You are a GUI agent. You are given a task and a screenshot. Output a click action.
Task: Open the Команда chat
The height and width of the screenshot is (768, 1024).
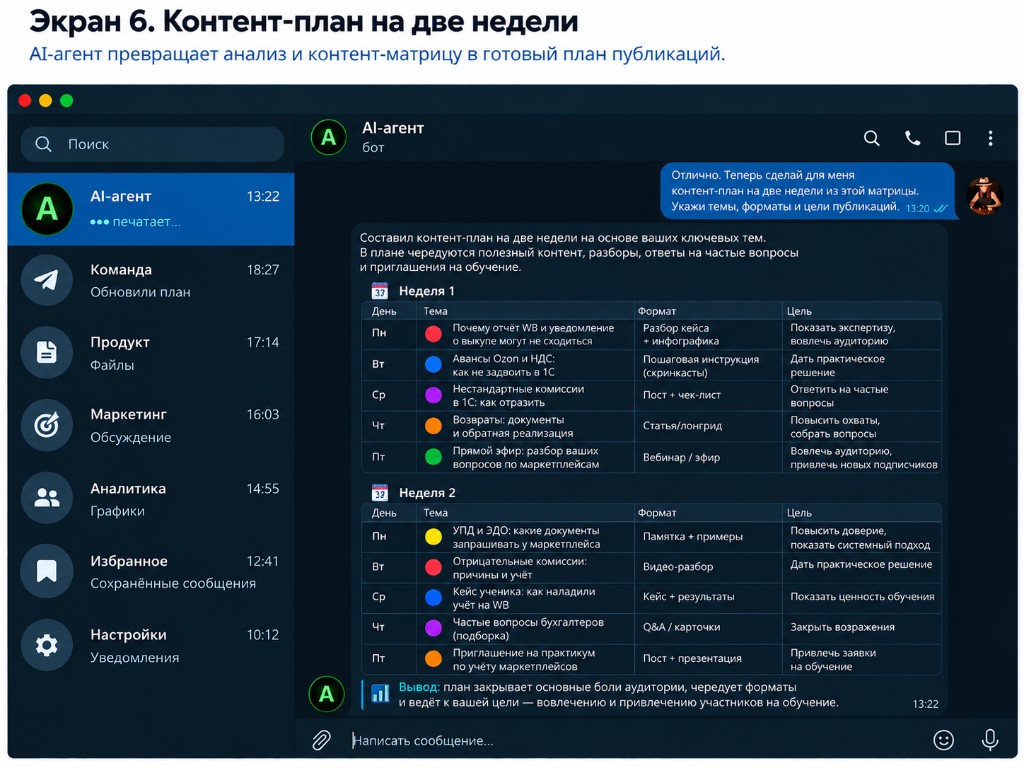pyautogui.click(x=151, y=281)
